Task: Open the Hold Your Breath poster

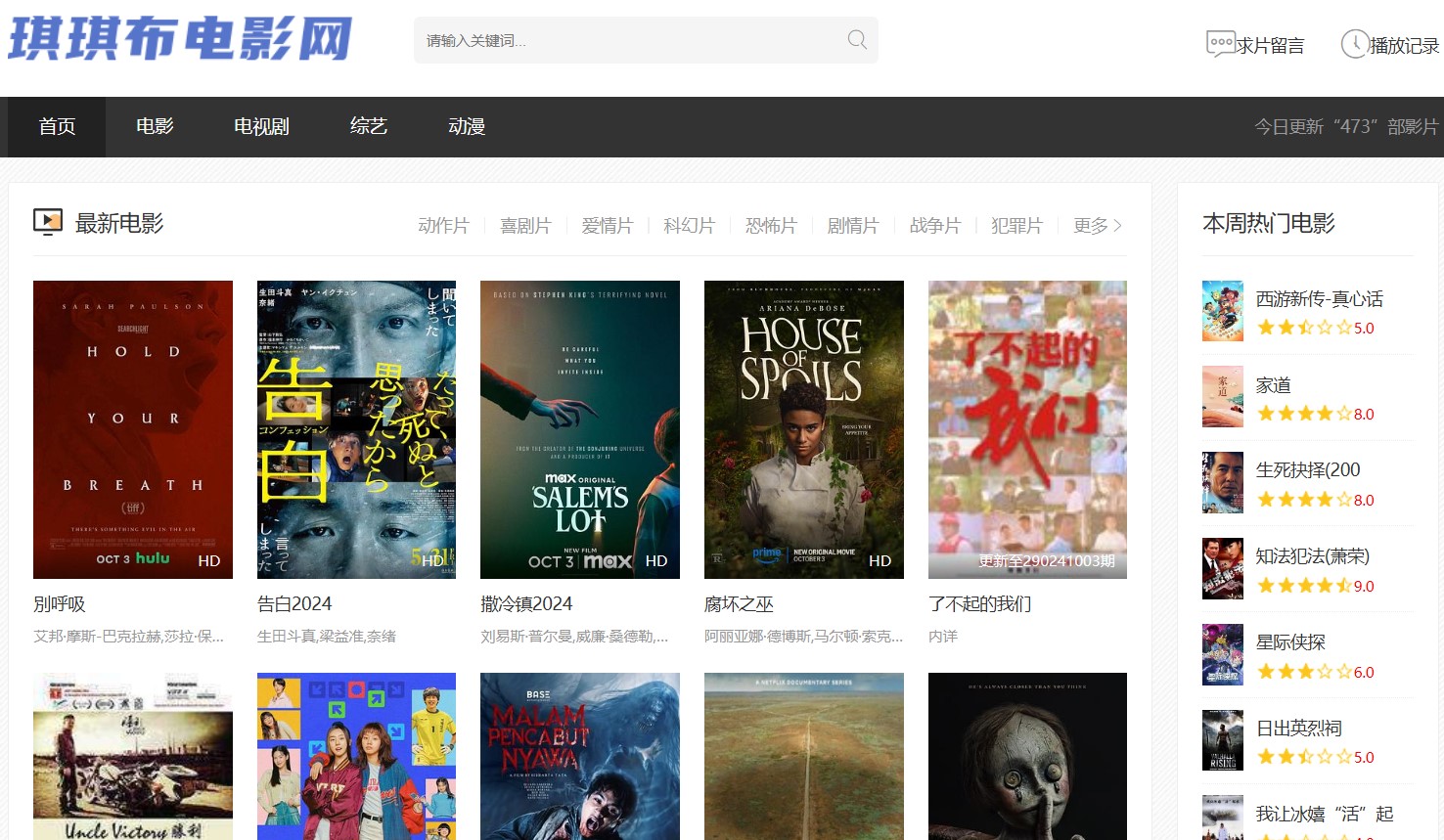Action: pyautogui.click(x=133, y=429)
